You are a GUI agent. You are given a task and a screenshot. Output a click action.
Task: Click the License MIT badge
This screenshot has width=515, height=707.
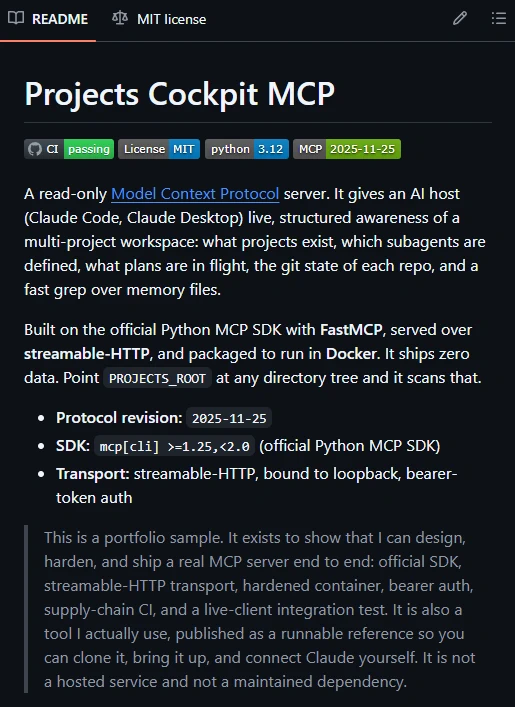tap(159, 149)
